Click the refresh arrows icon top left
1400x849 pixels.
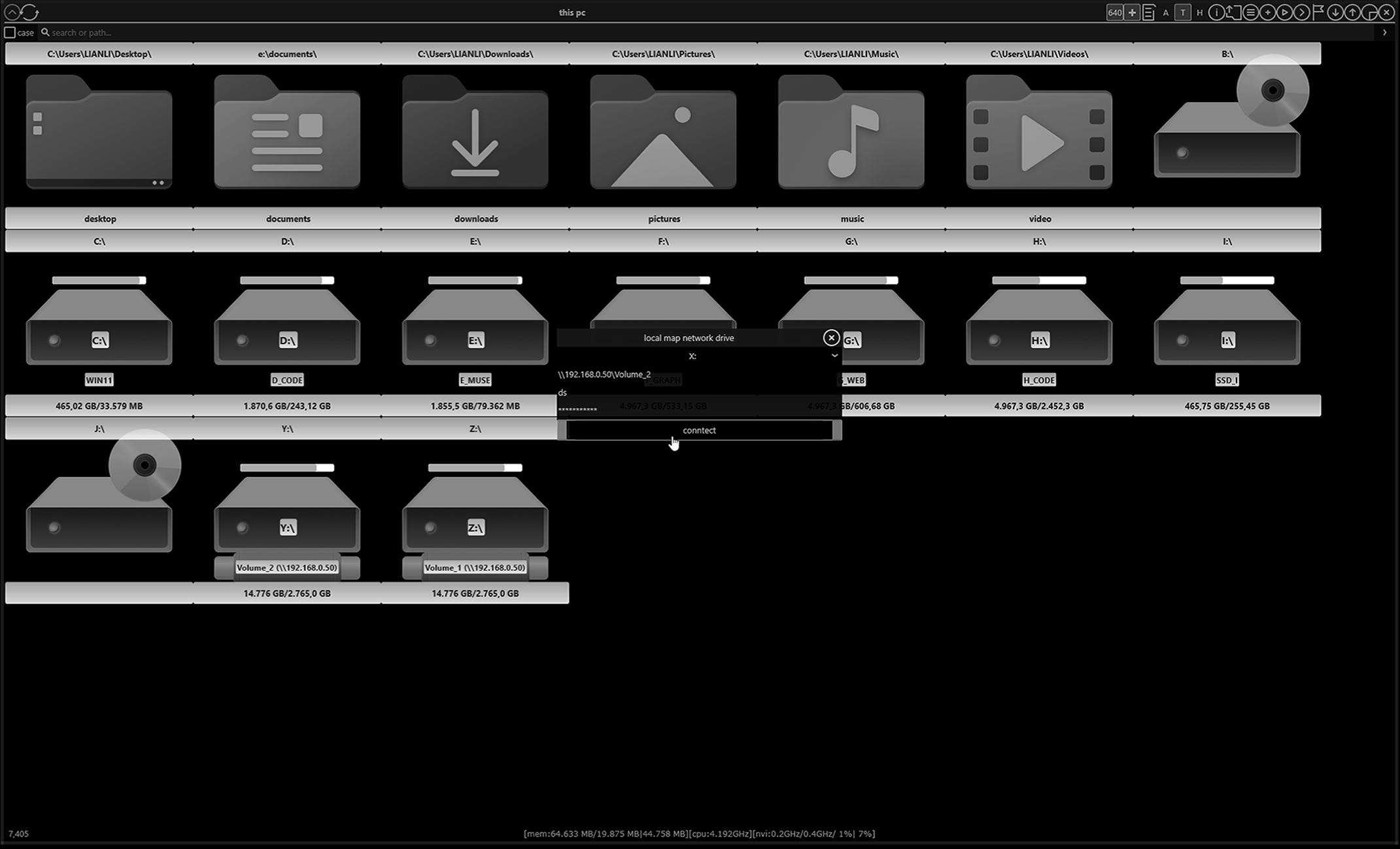click(x=30, y=12)
